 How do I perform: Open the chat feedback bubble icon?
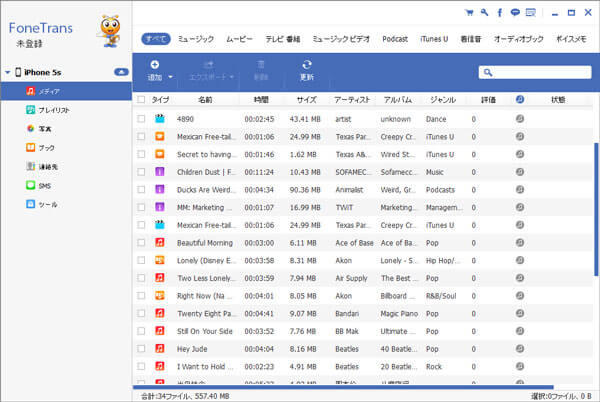[x=515, y=13]
